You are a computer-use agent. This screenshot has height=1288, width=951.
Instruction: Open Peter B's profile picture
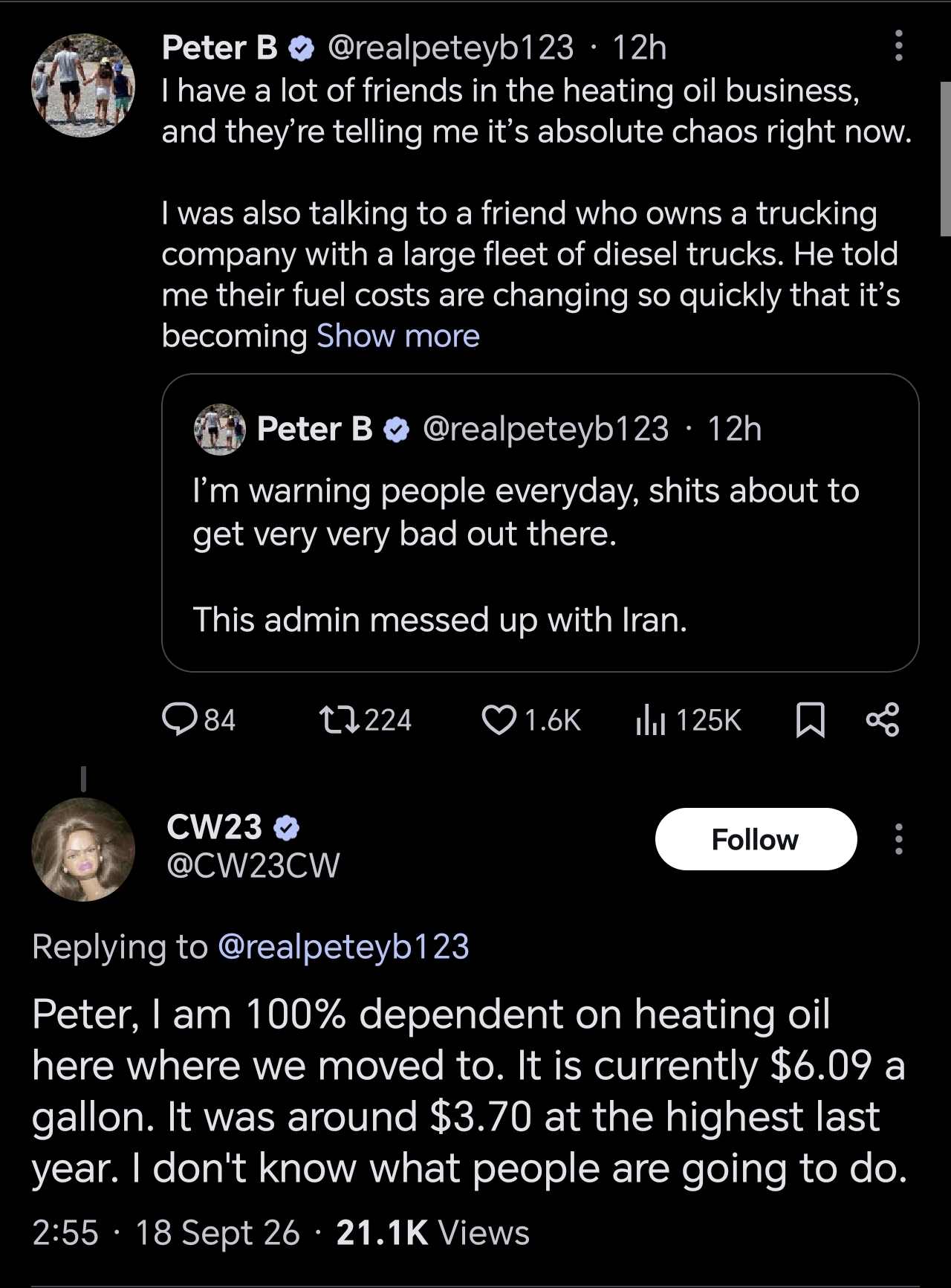(82, 85)
